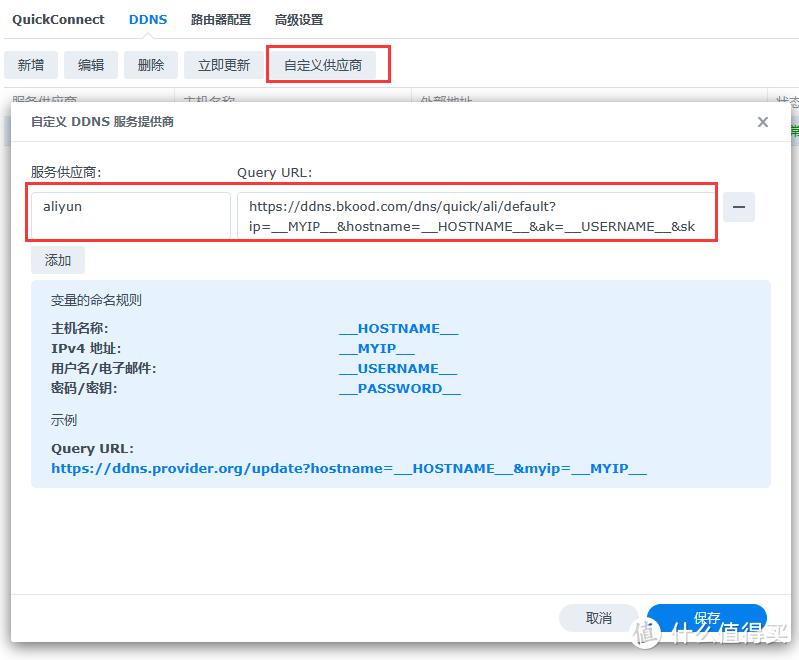This screenshot has height=660, width=799.
Task: Close the 自定义 DDNS 服务提供商 dialog
Action: tap(762, 122)
